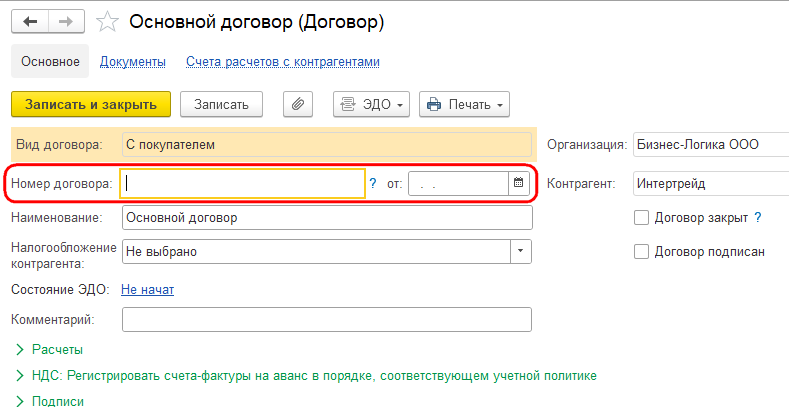The width and height of the screenshot is (789, 407).
Task: Click the Налогообложение контрагента label
Action: (x=63, y=255)
